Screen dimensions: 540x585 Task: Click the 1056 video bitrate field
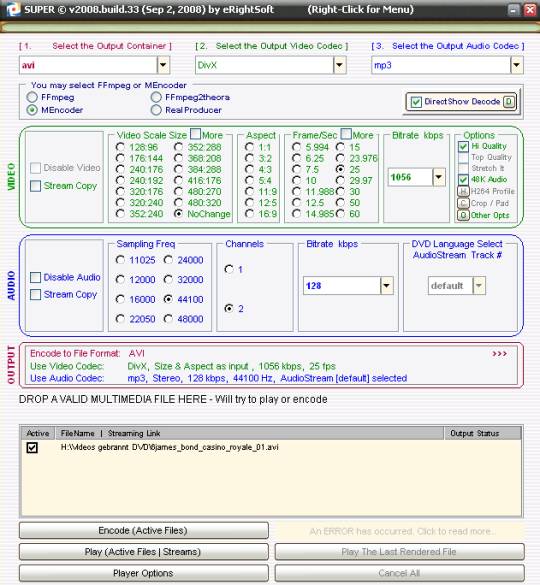tap(410, 177)
